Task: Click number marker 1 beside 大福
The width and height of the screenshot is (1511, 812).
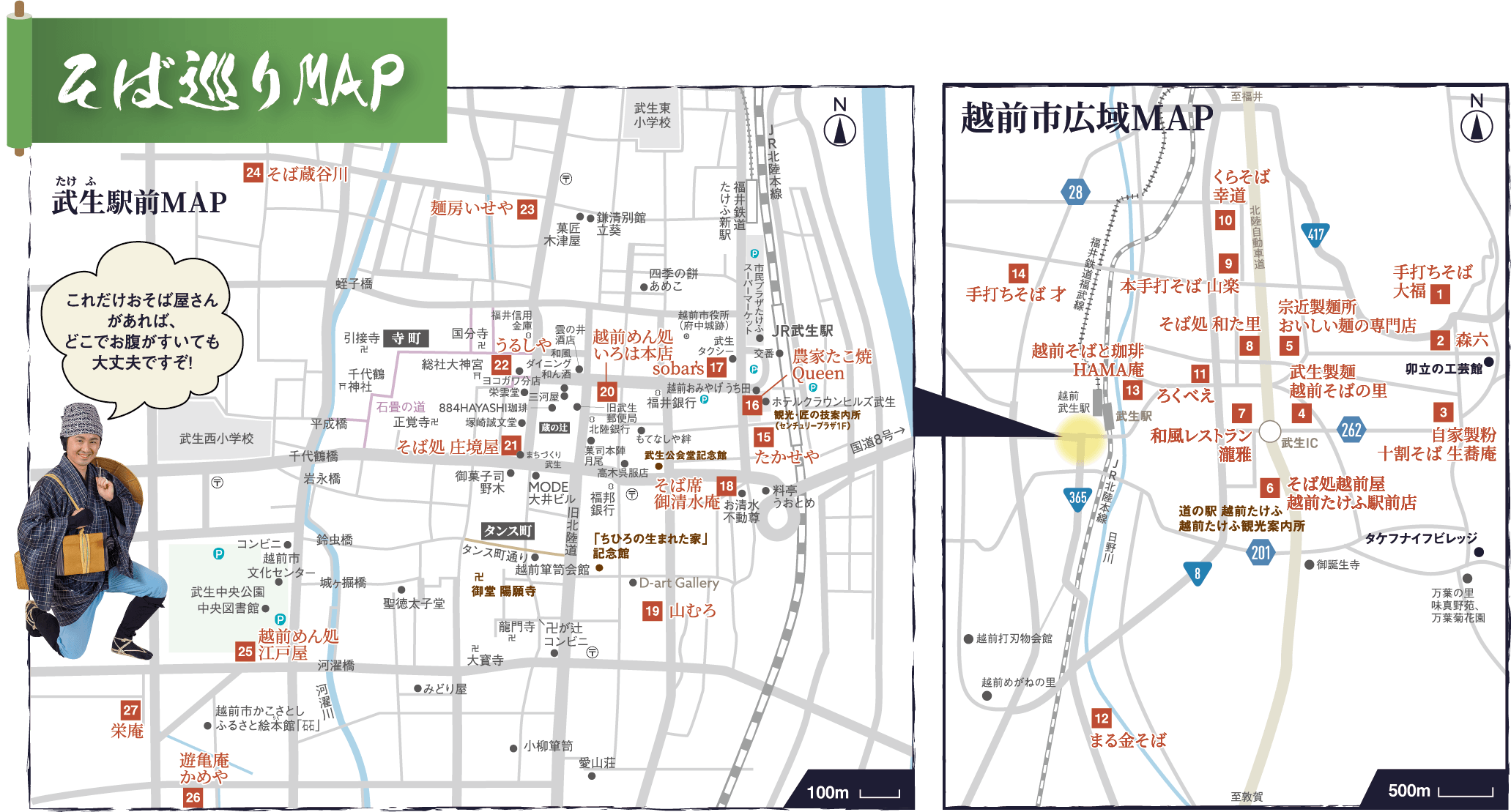Action: pos(1440,294)
